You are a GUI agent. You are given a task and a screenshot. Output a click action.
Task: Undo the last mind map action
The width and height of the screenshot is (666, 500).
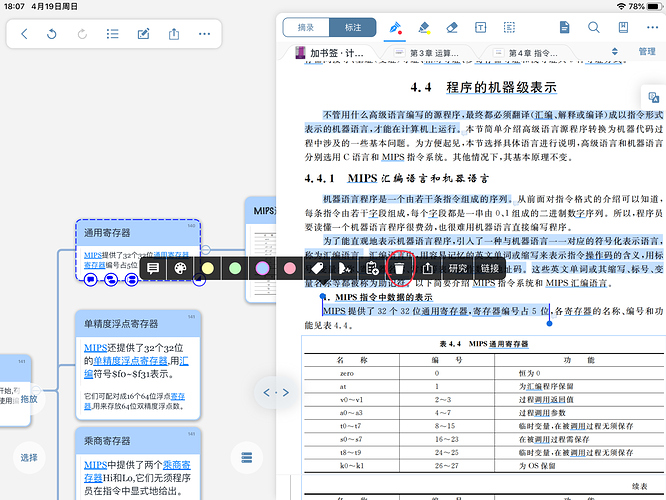point(51,34)
